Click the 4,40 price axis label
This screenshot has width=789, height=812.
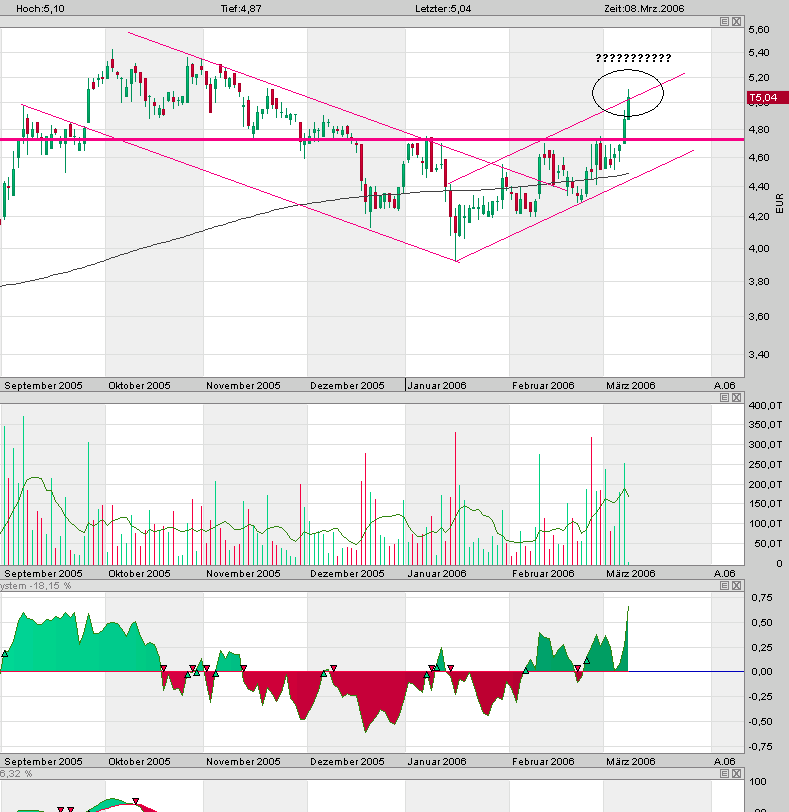point(758,186)
